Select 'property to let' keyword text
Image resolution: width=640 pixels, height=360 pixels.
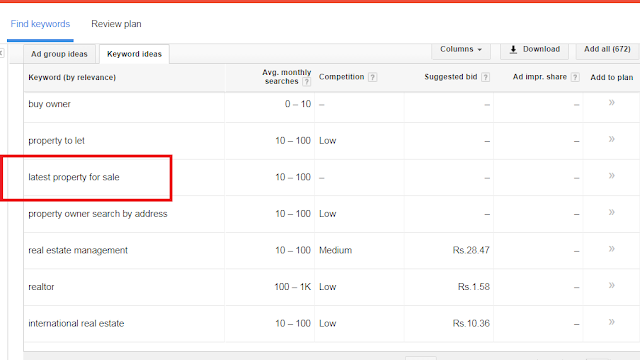56,141
